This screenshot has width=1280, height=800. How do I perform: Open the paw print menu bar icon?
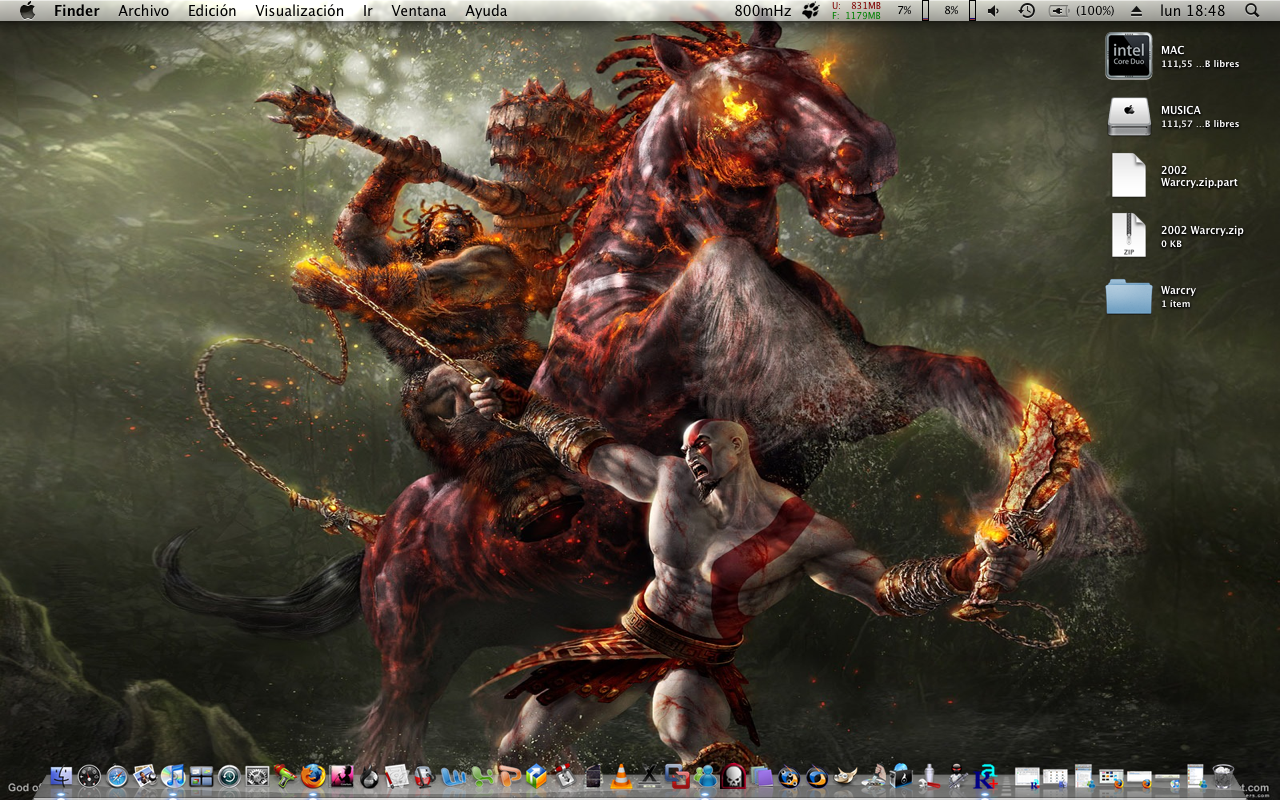click(810, 11)
